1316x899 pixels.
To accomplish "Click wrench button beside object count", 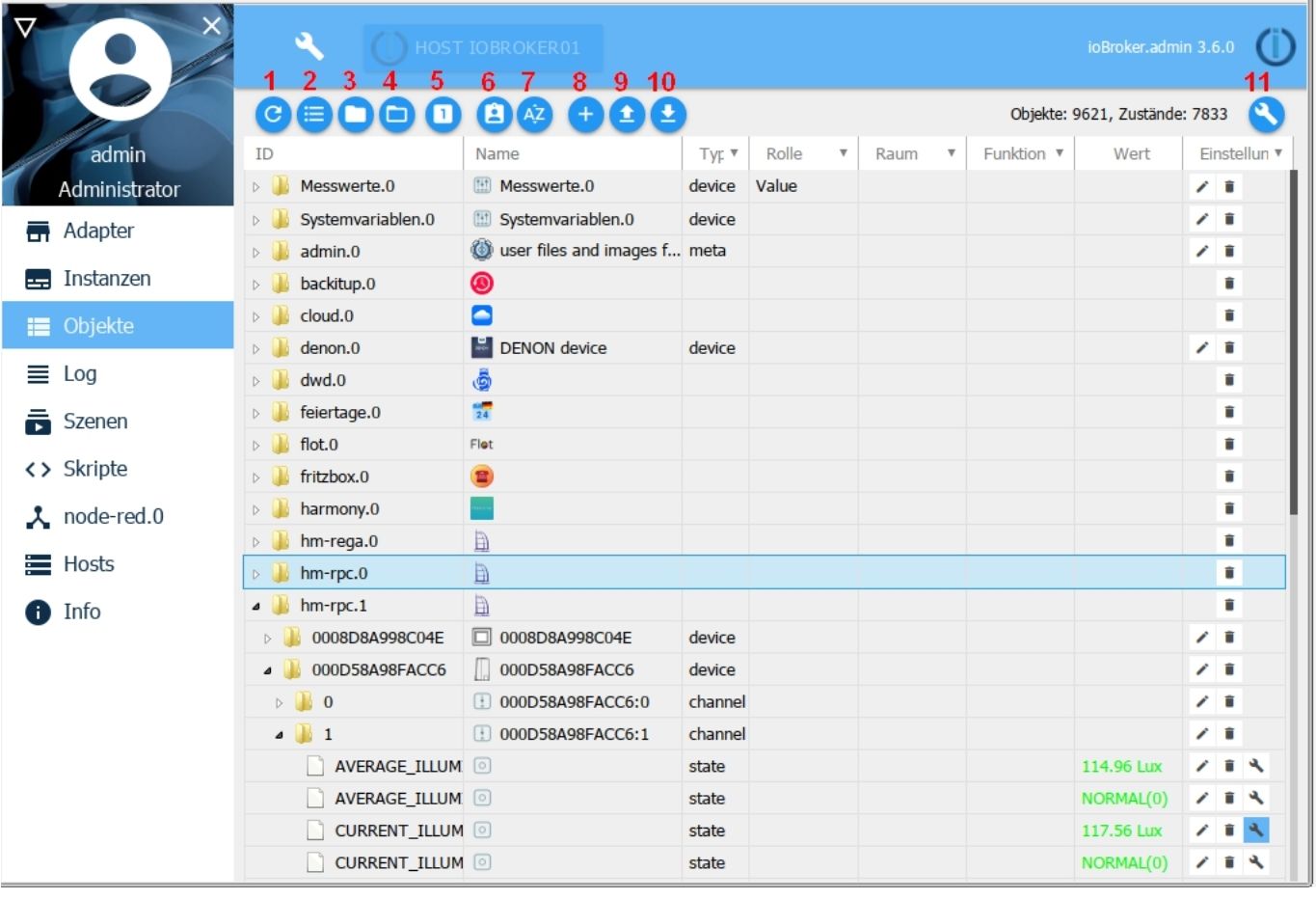I will coord(1266,115).
